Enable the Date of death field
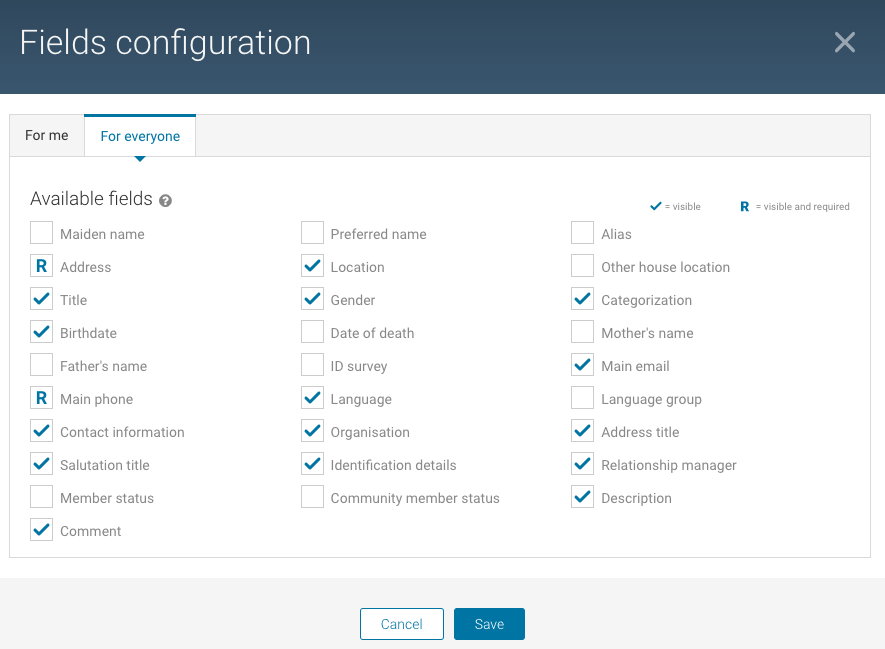The image size is (885, 649). point(312,332)
